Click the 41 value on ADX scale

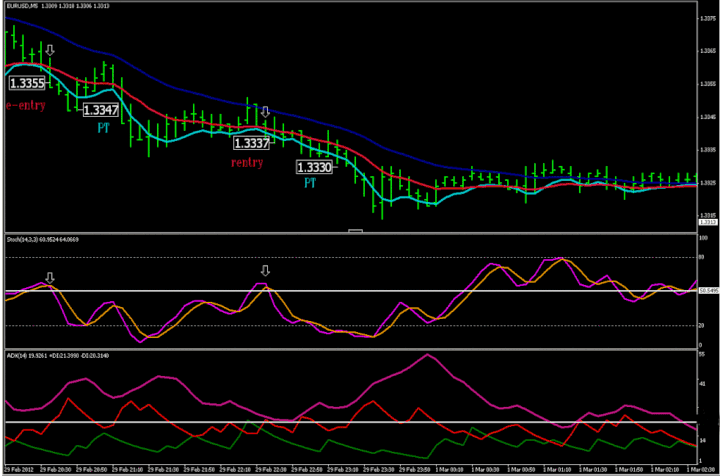[702, 383]
